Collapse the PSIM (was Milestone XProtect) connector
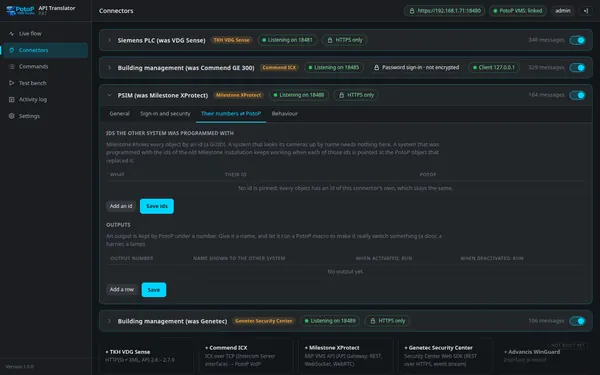The height and width of the screenshot is (375, 600). pyautogui.click(x=109, y=95)
